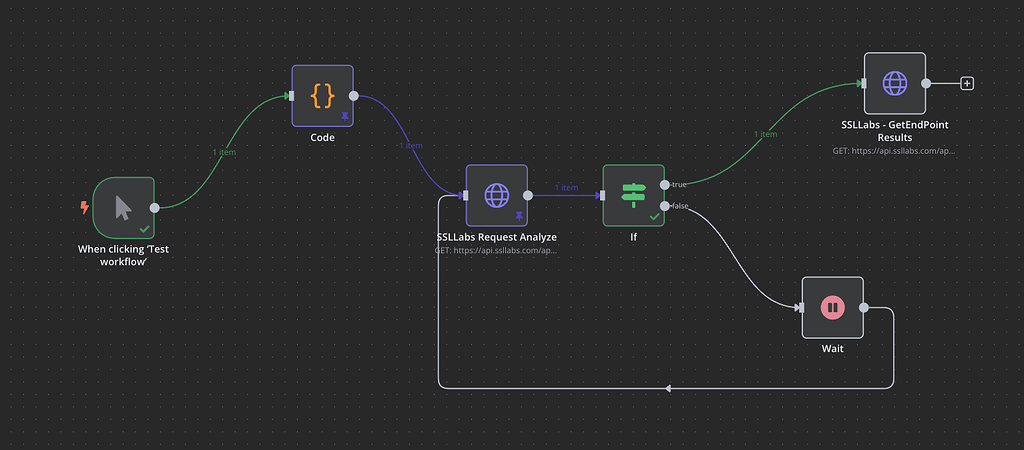Open the SSLLabs Request Analyze globe node
This screenshot has width=1024, height=450.
pos(496,195)
